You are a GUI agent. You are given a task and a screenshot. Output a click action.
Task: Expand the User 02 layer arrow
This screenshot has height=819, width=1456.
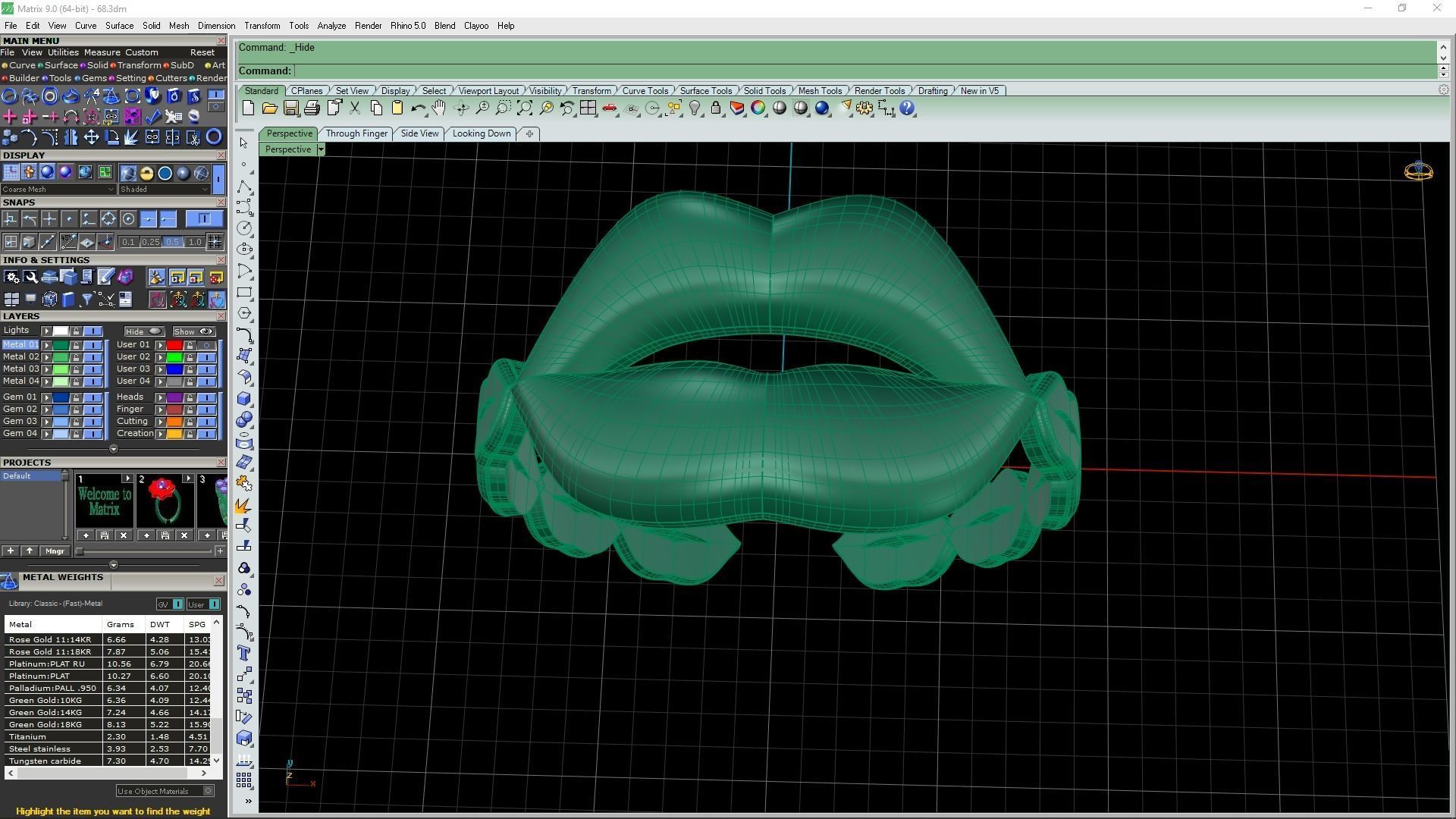pyautogui.click(x=160, y=357)
